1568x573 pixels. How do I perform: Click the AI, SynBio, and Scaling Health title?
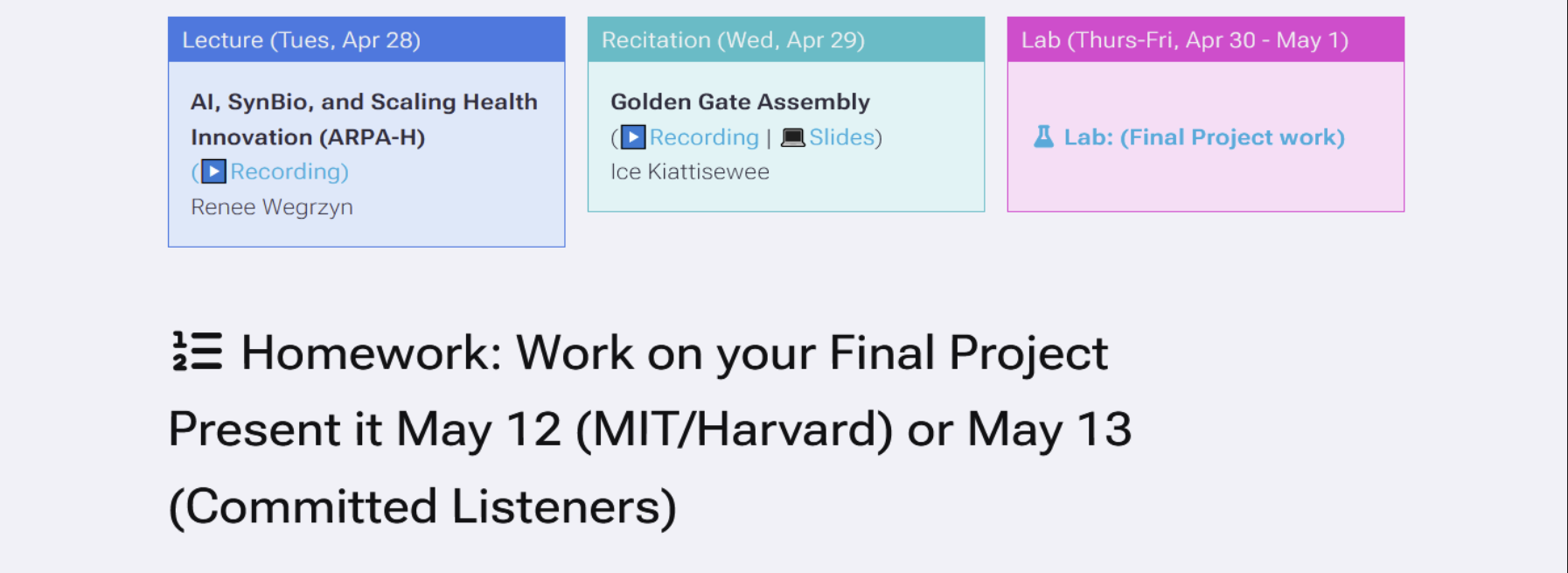(x=364, y=102)
